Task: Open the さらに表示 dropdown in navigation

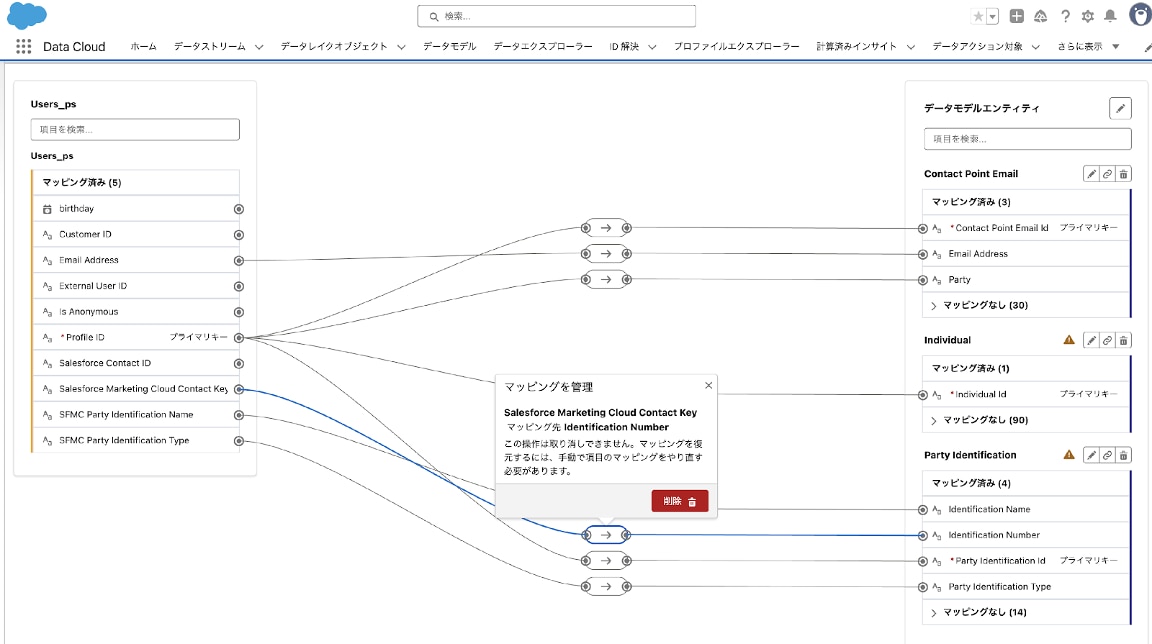Action: (x=1088, y=46)
